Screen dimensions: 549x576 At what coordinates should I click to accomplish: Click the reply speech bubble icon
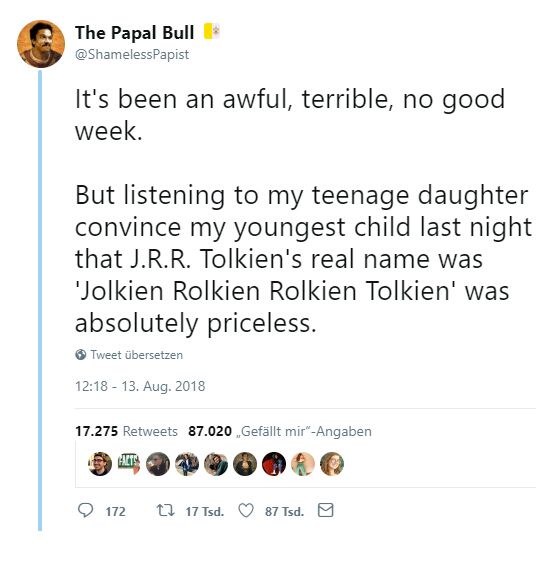pyautogui.click(x=86, y=510)
